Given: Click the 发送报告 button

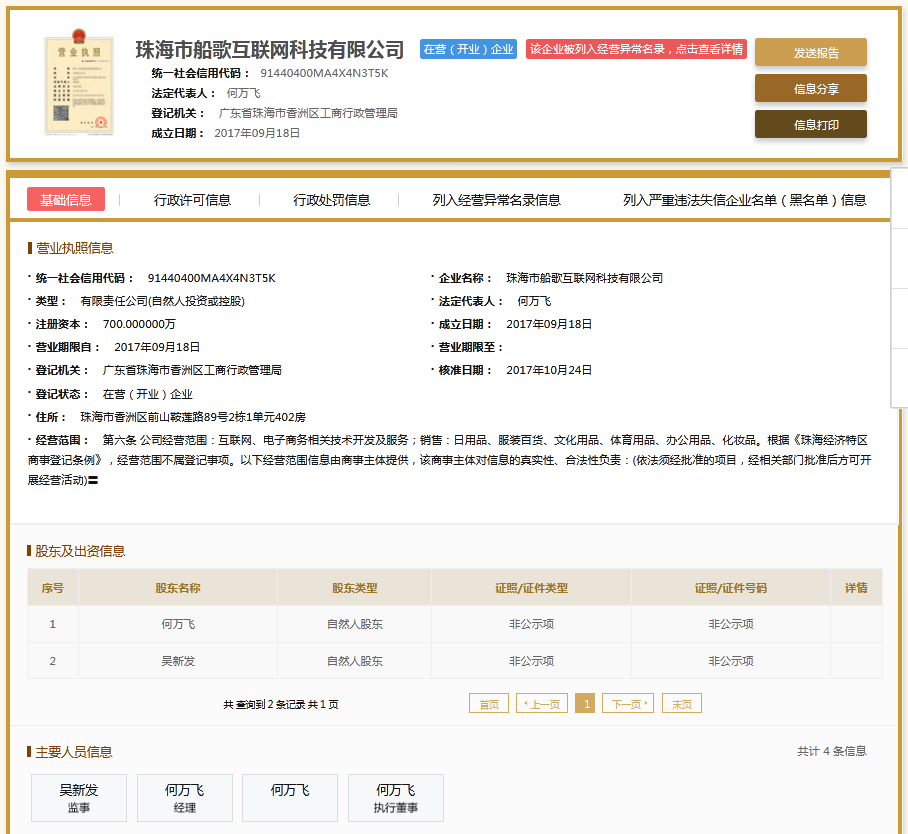Looking at the screenshot, I should (x=810, y=53).
